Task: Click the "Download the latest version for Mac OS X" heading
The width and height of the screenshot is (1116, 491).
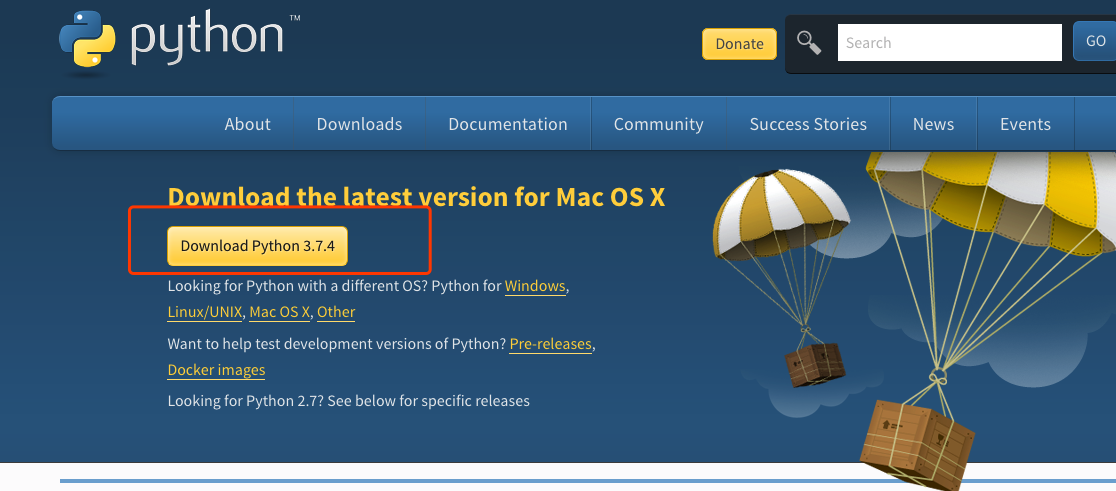Action: [x=416, y=197]
